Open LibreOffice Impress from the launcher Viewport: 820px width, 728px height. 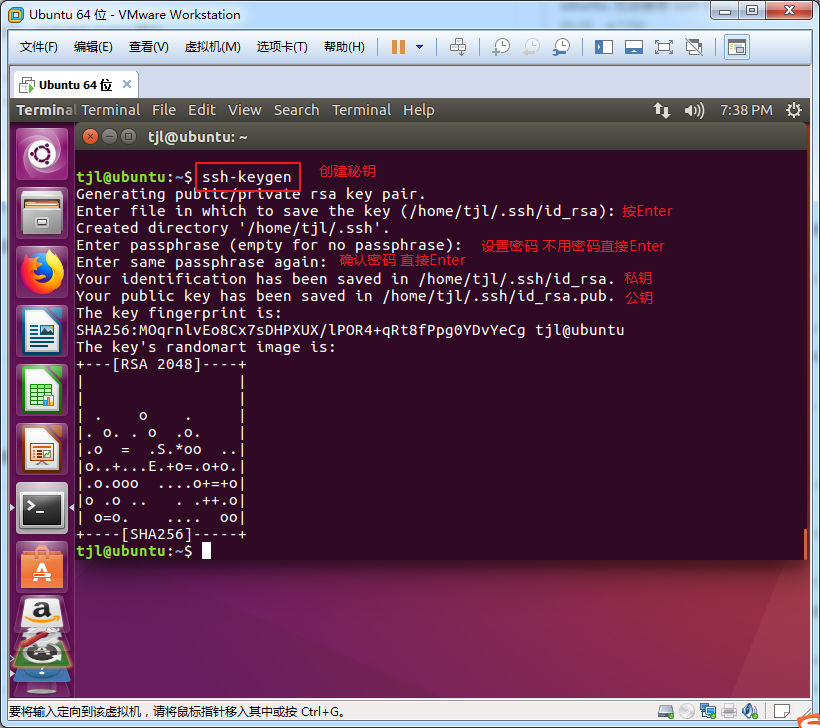(x=42, y=447)
